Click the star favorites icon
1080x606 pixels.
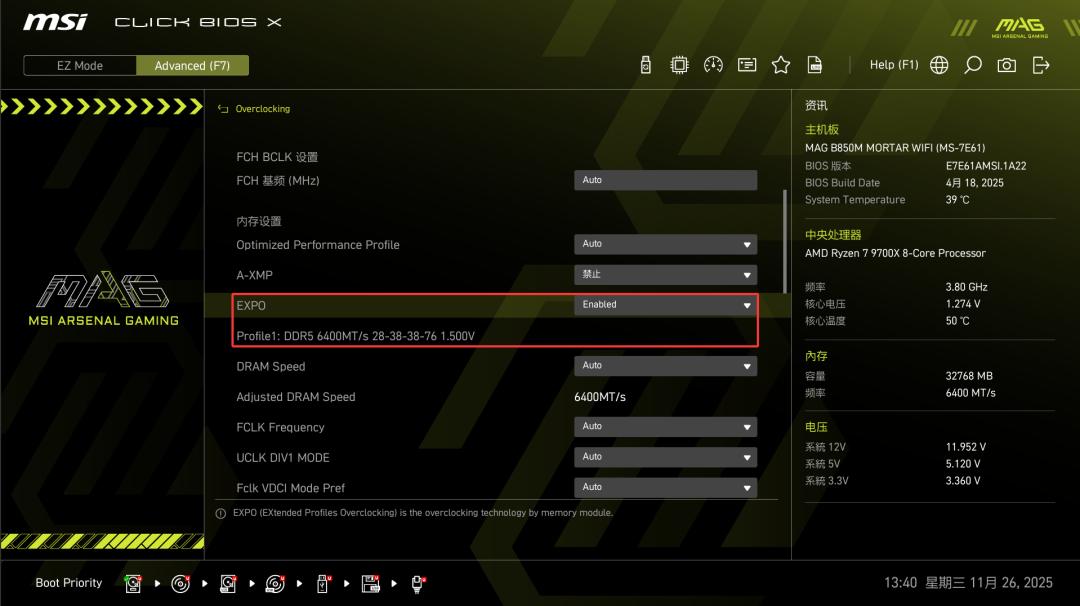tap(781, 65)
